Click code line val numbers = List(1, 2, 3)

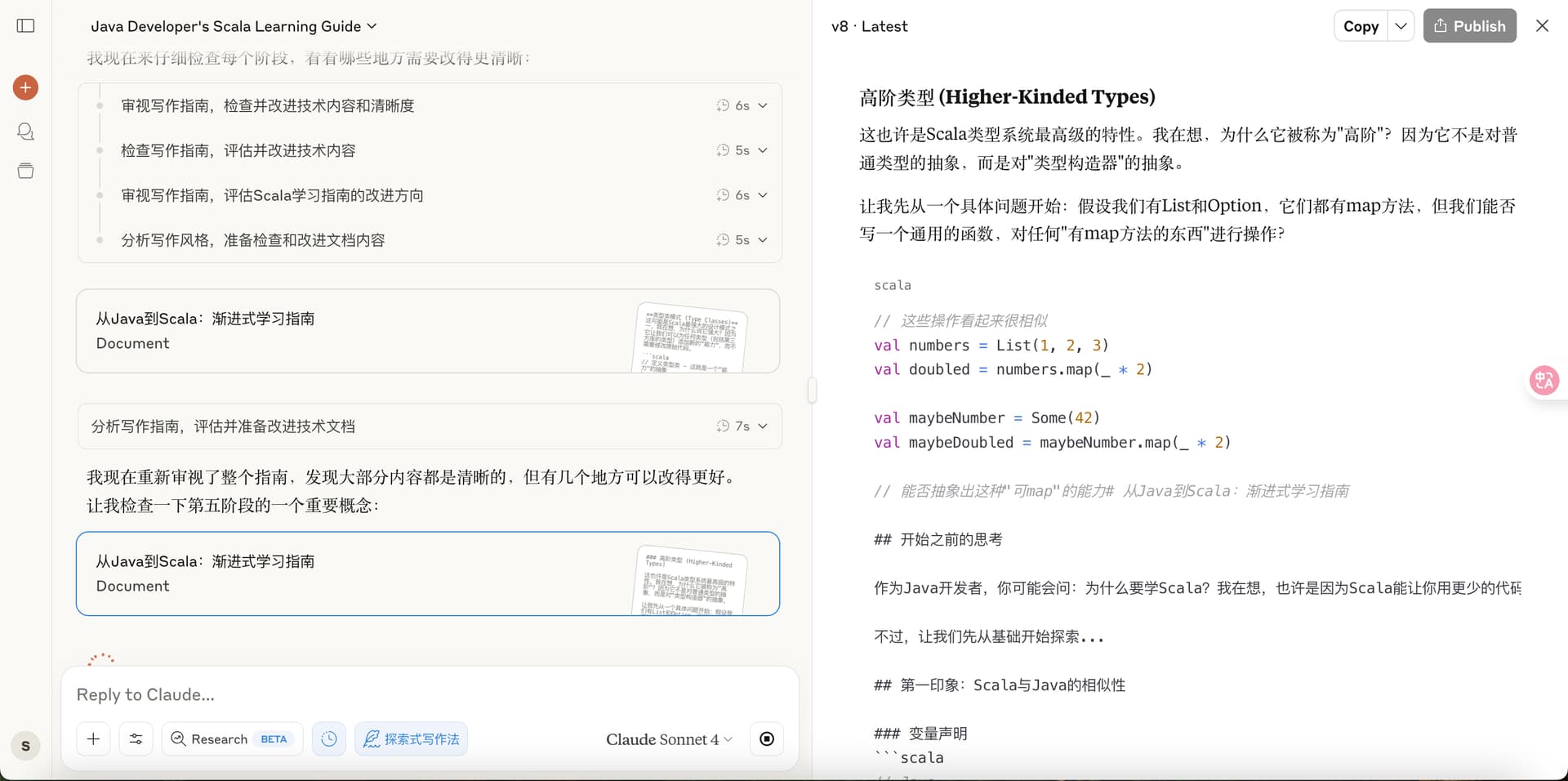(x=991, y=345)
